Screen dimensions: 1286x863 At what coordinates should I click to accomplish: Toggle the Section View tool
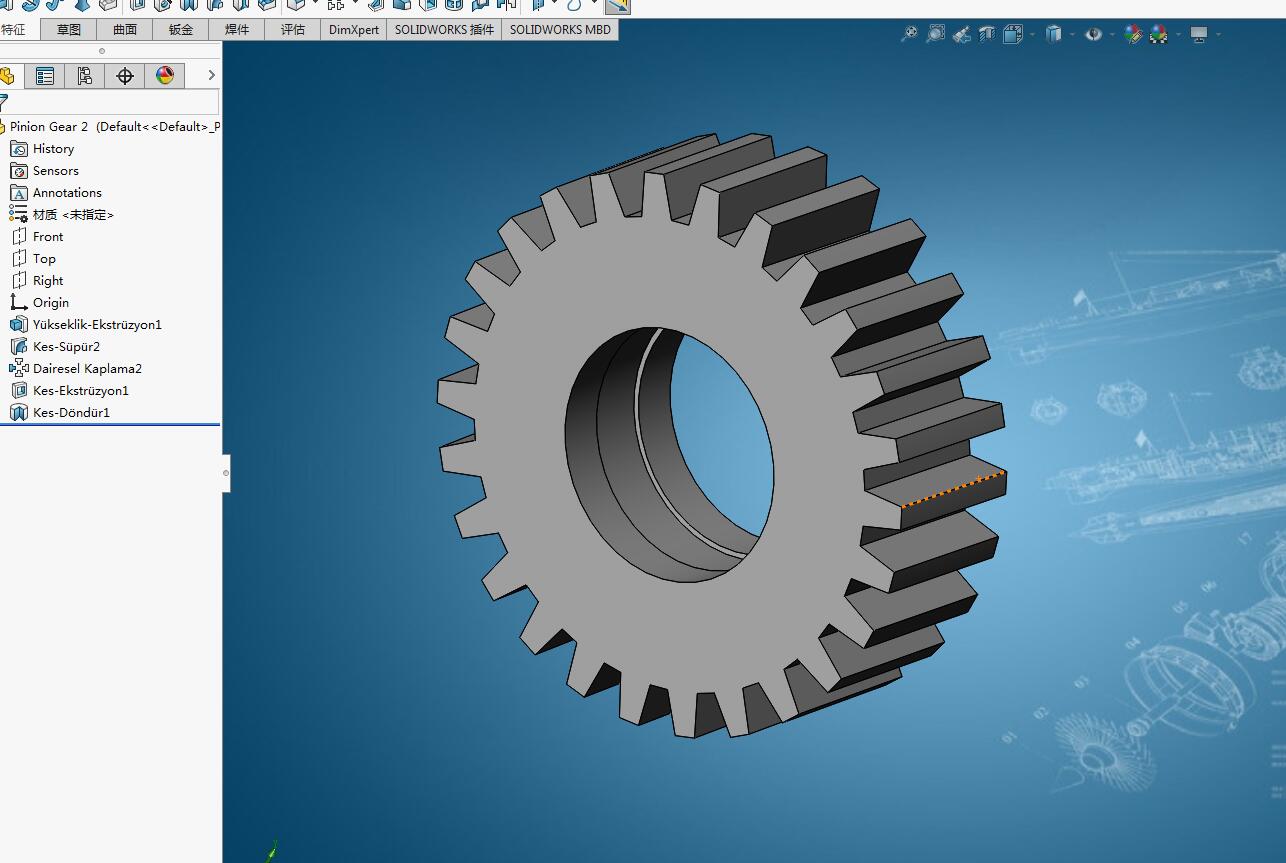point(987,34)
